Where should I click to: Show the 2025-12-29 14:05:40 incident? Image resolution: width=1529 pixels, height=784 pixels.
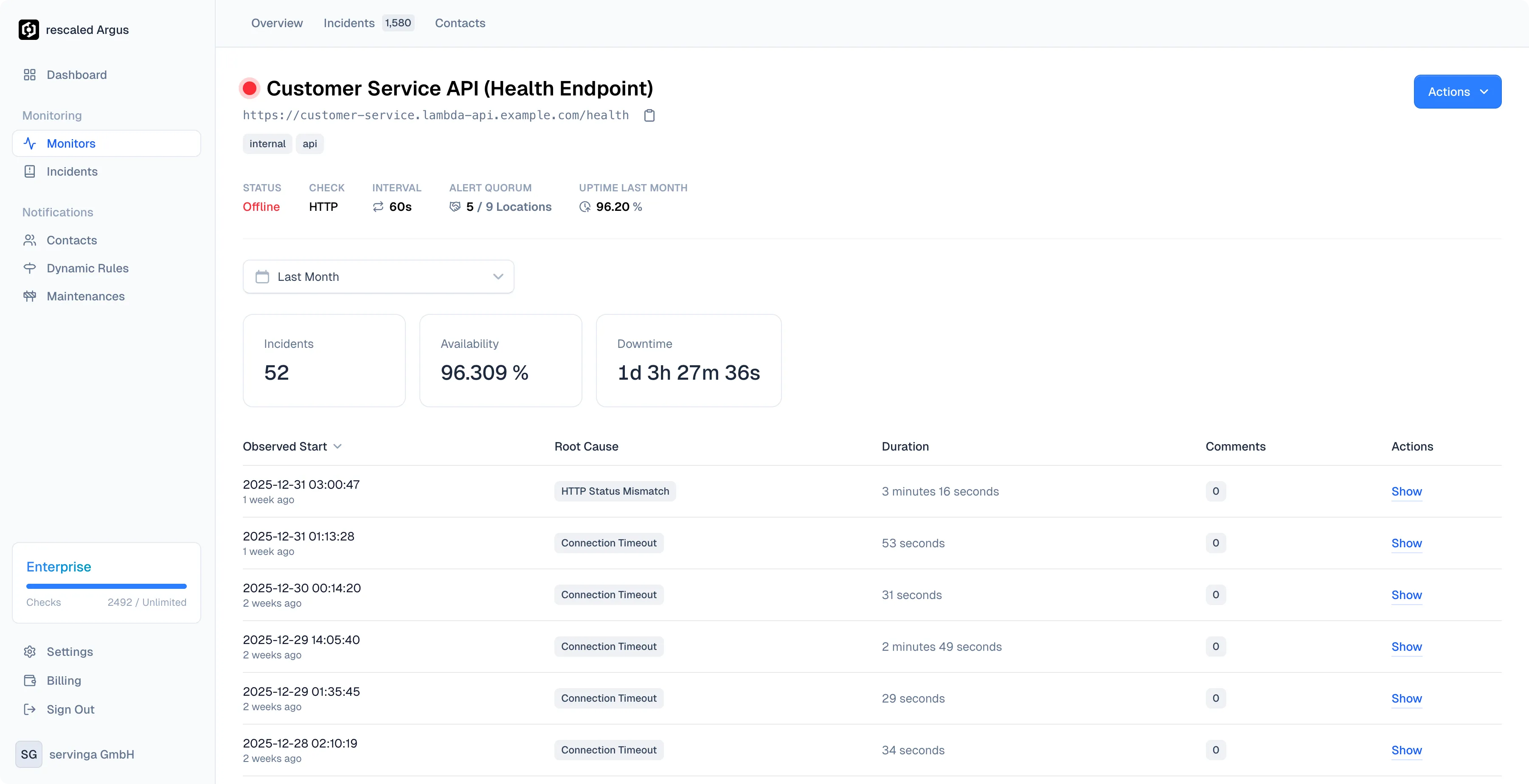click(1406, 647)
